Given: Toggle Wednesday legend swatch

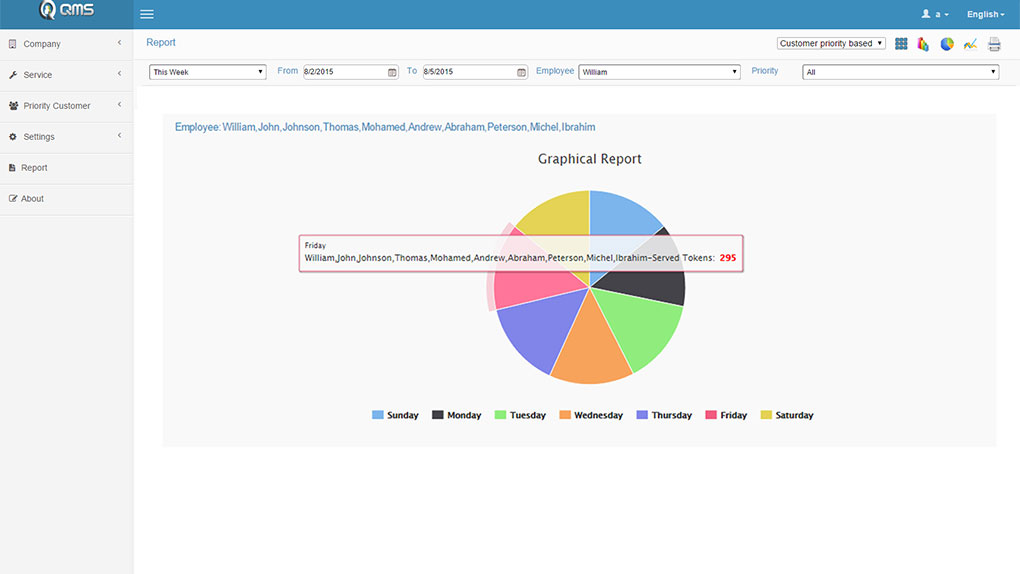Looking at the screenshot, I should pos(565,415).
